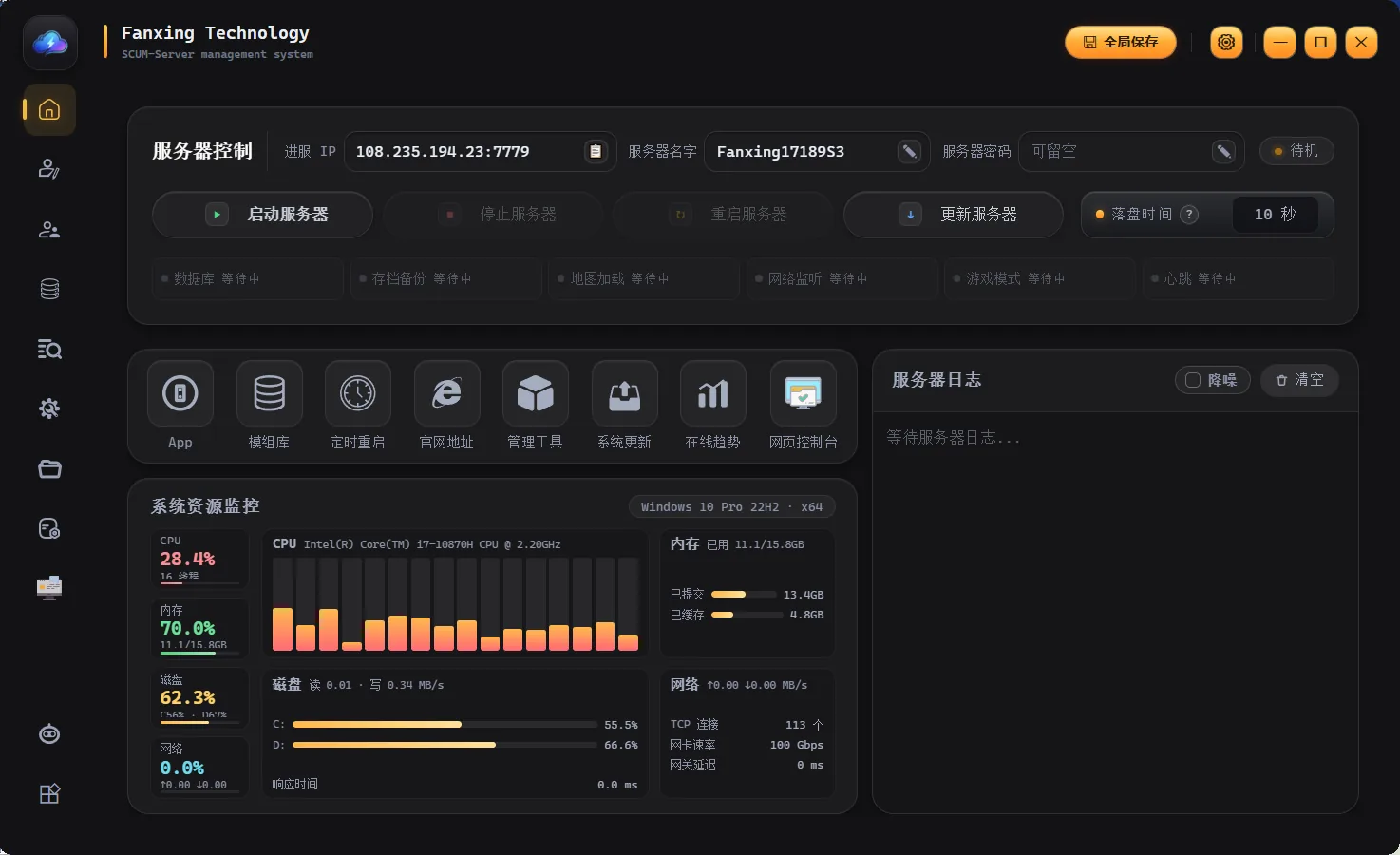Screen dimensions: 1400x855
Task: Click the cloud app logo
Action: (x=50, y=43)
